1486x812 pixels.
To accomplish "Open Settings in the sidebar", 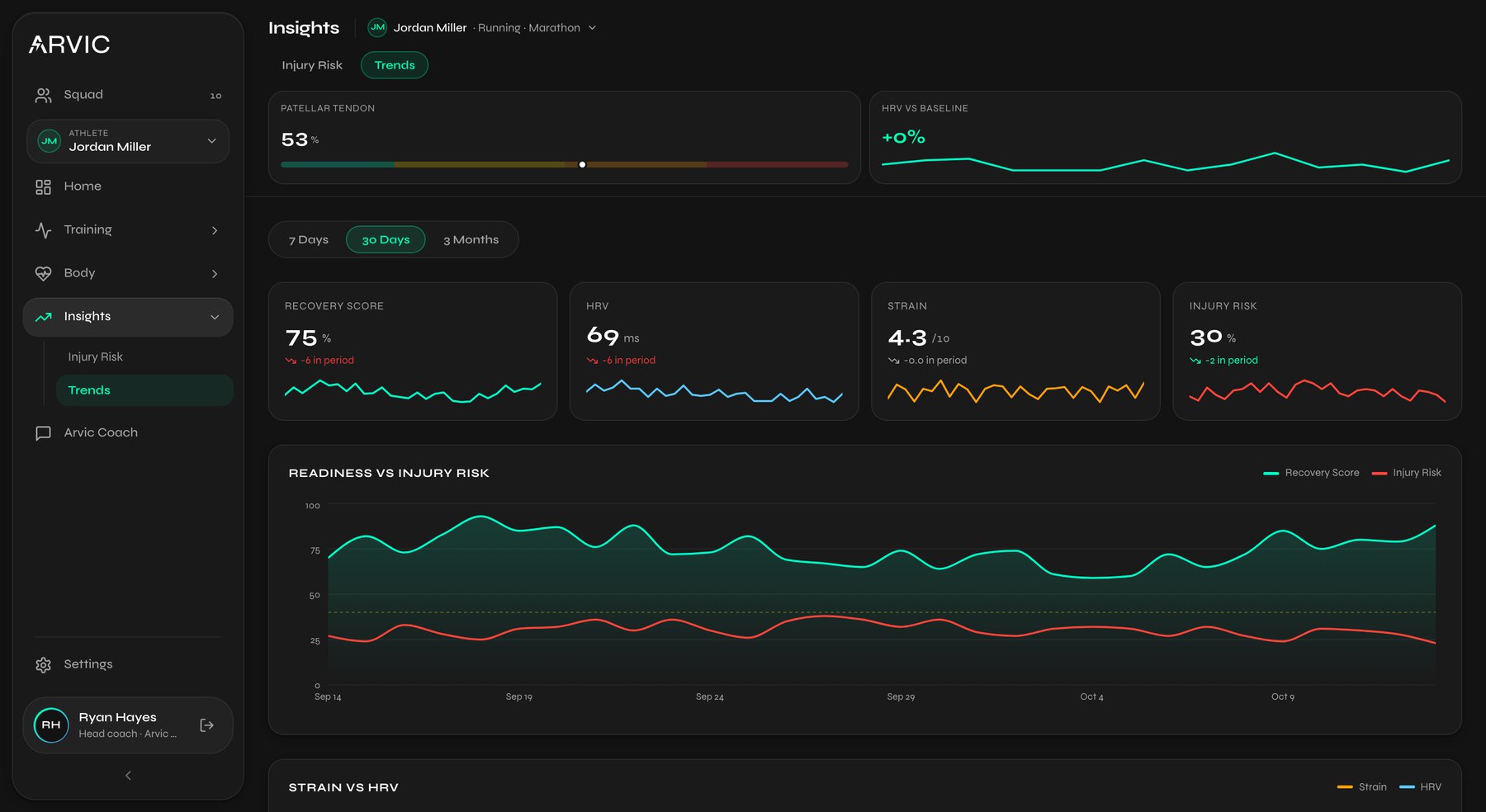I will tap(128, 665).
